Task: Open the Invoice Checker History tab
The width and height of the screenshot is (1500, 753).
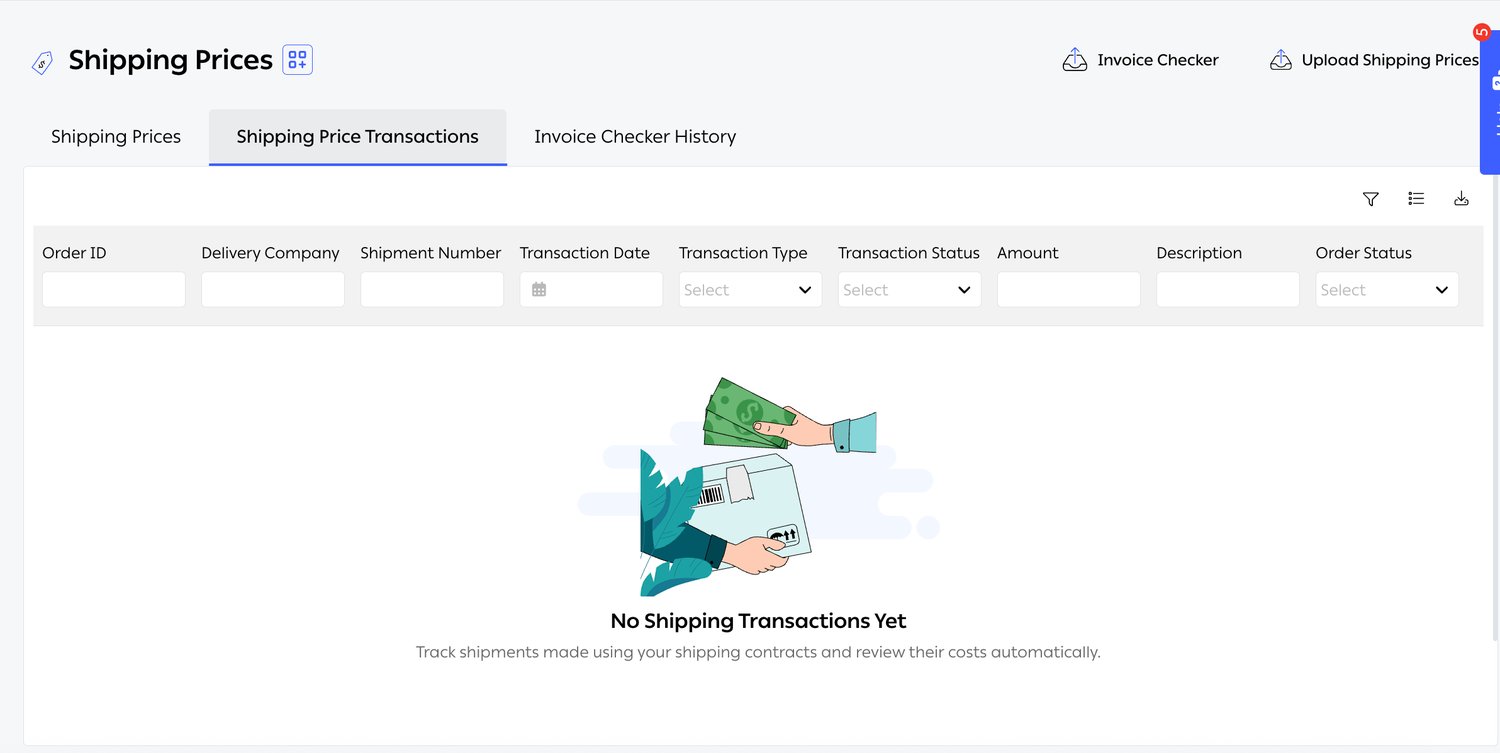Action: tap(635, 137)
